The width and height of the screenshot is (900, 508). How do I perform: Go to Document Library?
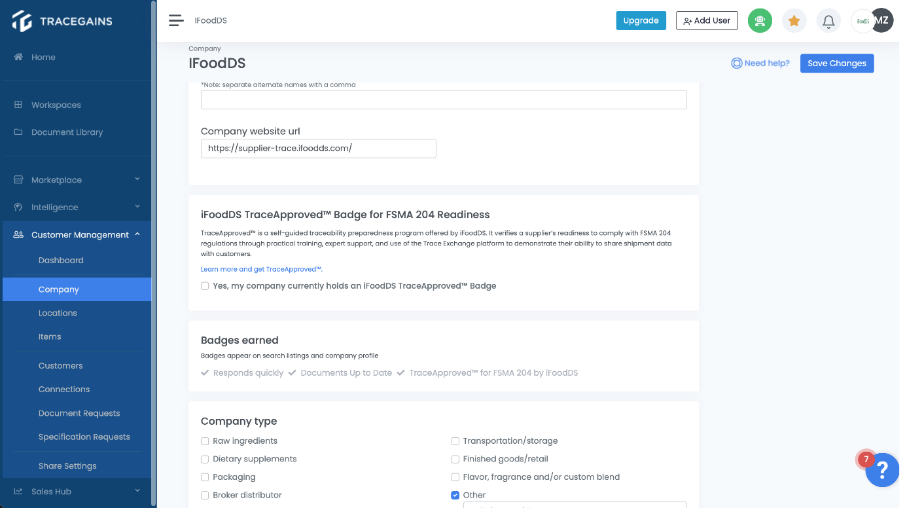(67, 132)
